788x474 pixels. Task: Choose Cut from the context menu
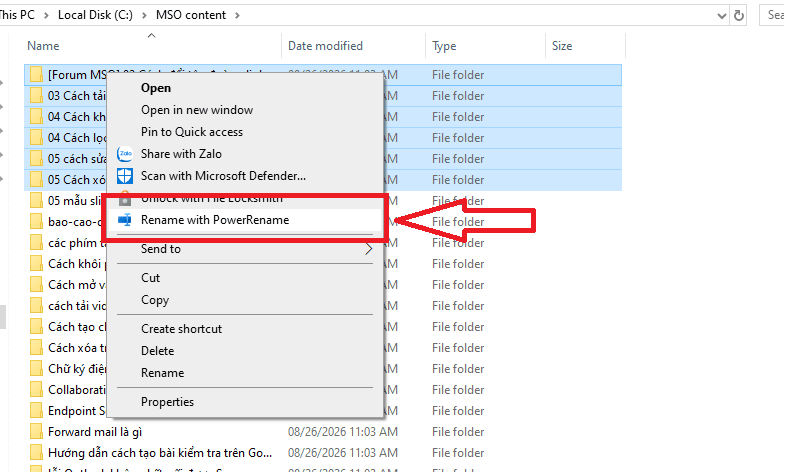coord(150,278)
